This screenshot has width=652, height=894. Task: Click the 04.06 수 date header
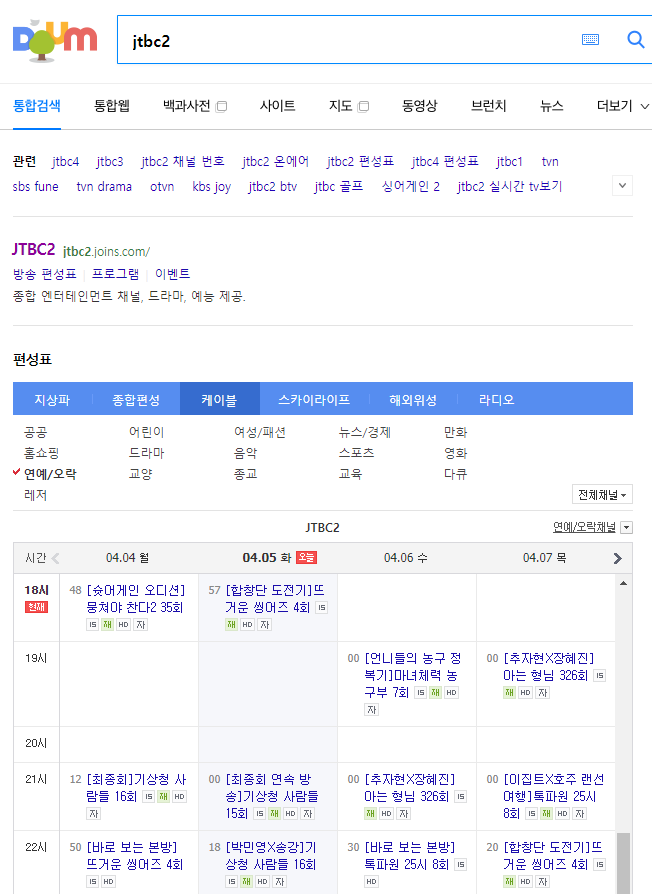click(x=406, y=558)
